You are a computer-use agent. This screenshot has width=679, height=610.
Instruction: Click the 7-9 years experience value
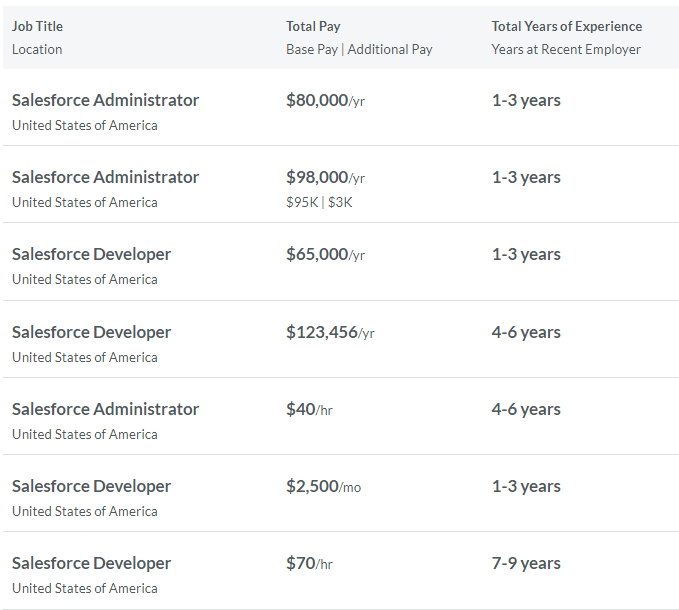(526, 563)
